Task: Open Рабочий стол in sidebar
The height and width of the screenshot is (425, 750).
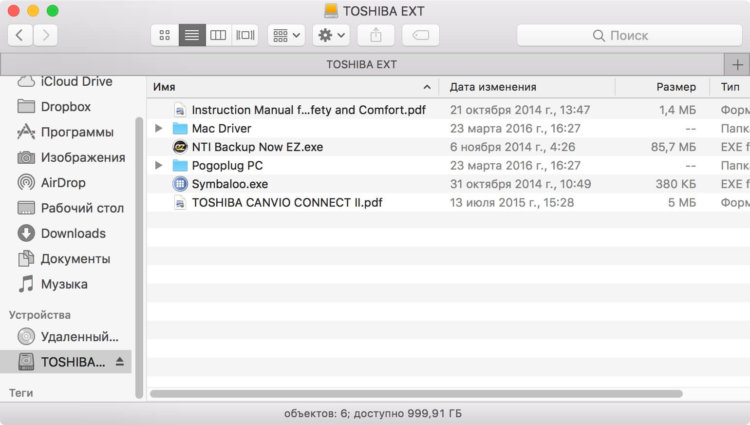Action: point(71,208)
